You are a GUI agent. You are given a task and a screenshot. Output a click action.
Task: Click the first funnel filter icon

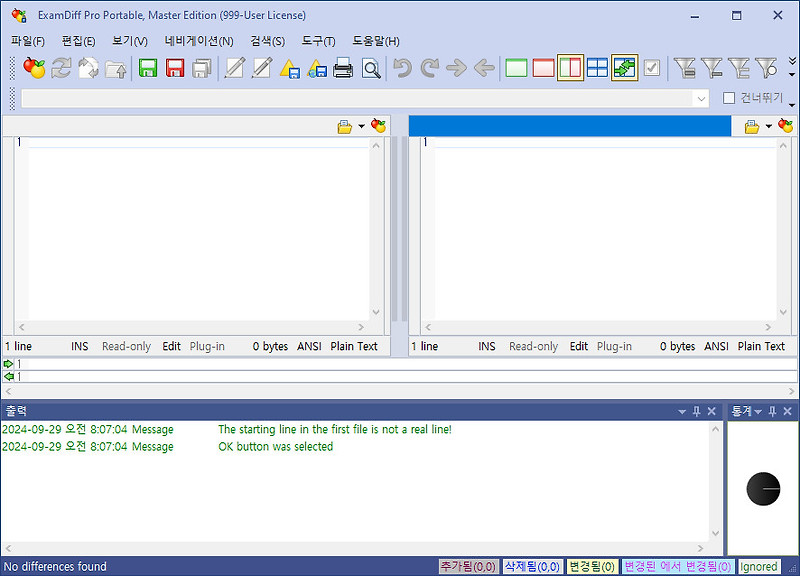[684, 68]
